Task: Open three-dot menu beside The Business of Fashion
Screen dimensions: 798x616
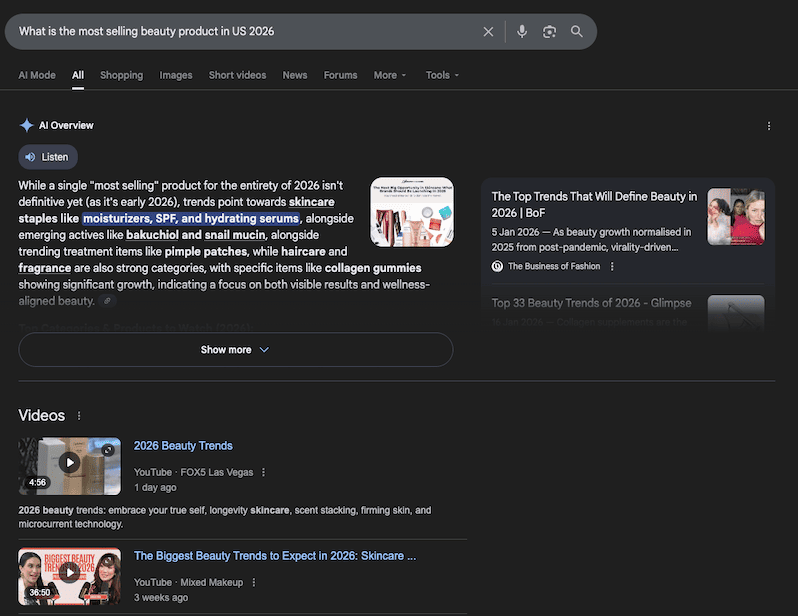Action: tap(612, 266)
